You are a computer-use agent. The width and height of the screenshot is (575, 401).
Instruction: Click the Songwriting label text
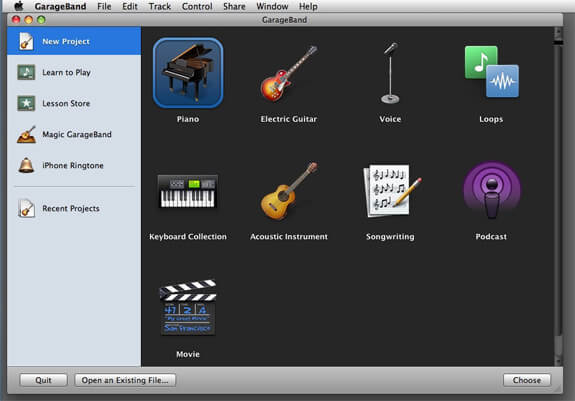390,237
